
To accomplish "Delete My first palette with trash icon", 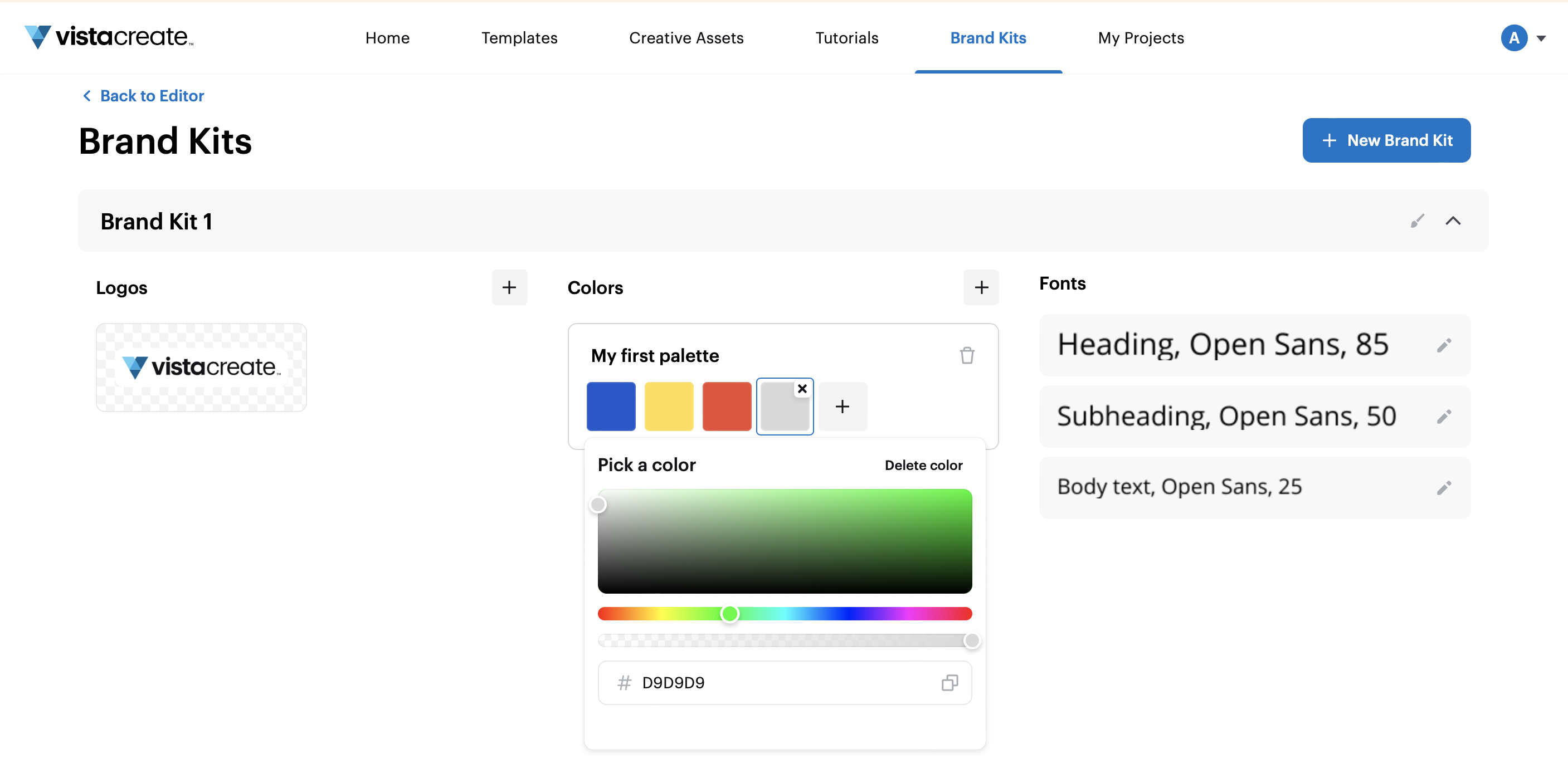I will coord(967,355).
